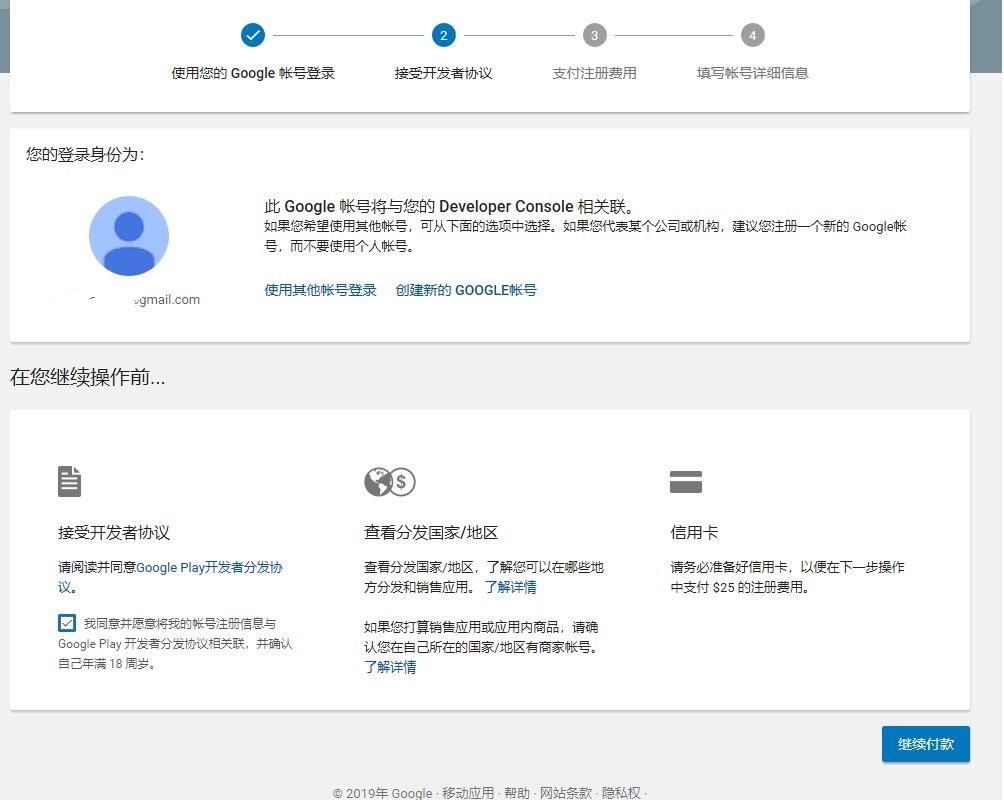The height and width of the screenshot is (805, 1004).
Task: Click 填写帐号详细信息 step label
Action: coord(752,73)
